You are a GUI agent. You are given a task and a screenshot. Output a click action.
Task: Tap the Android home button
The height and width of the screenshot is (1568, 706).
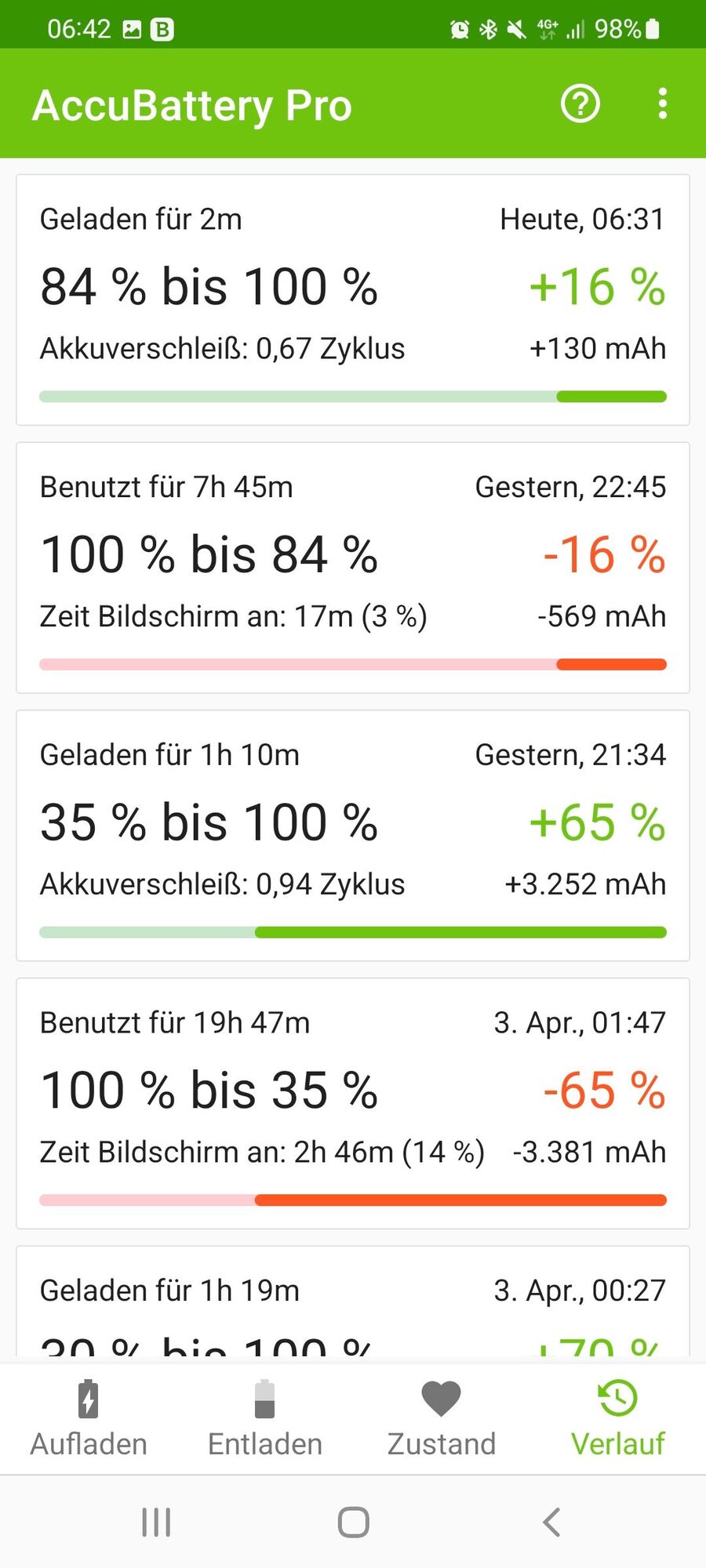click(x=353, y=1523)
